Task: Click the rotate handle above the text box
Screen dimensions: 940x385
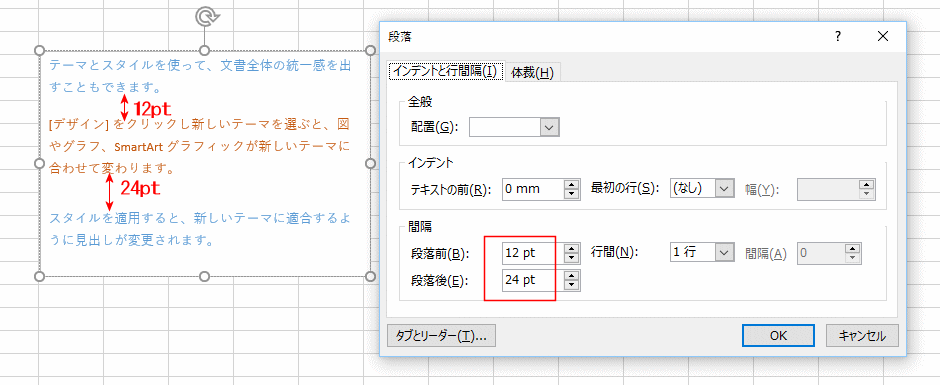Action: (x=204, y=17)
